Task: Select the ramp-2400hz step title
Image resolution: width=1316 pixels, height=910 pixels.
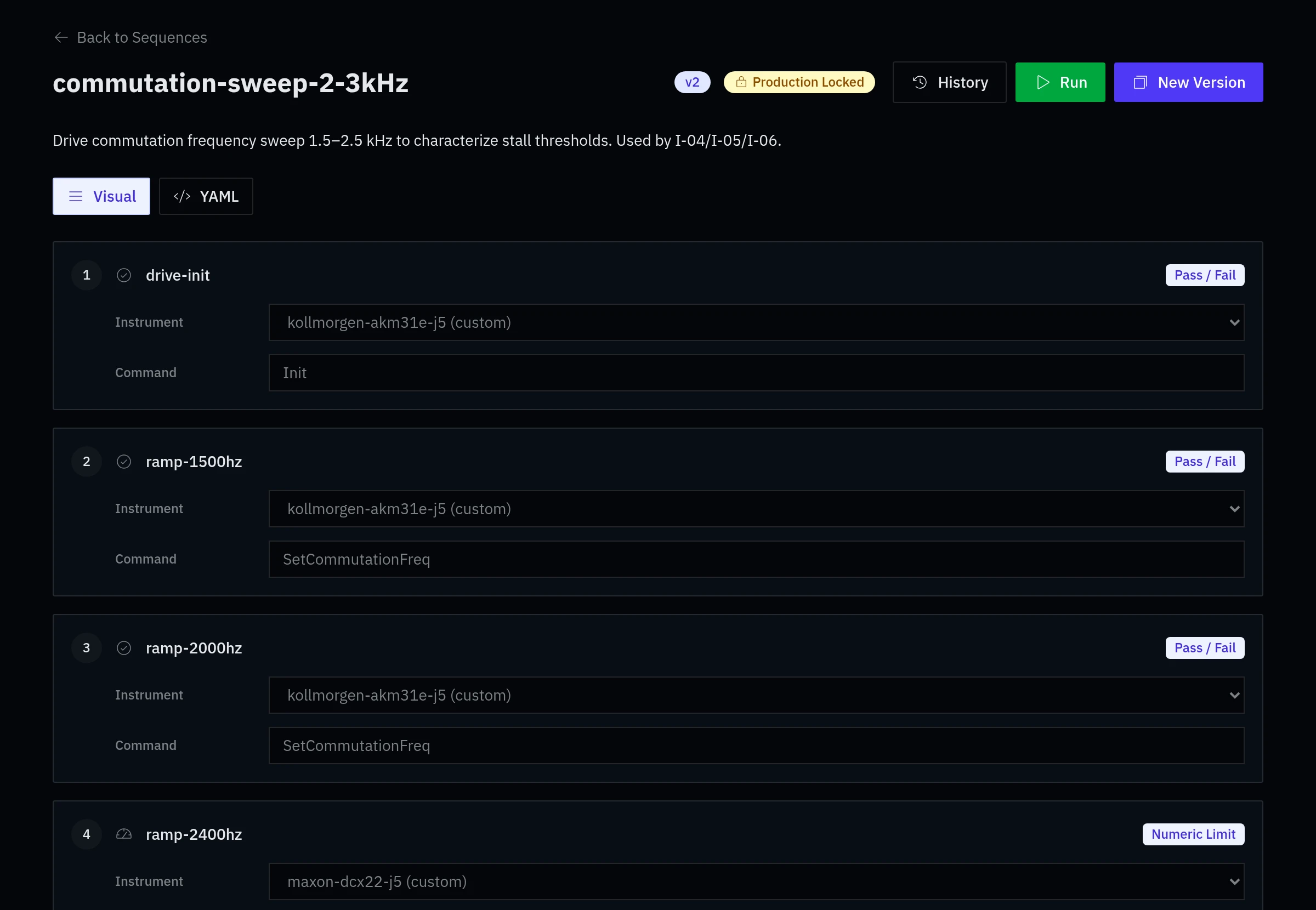Action: (x=194, y=834)
